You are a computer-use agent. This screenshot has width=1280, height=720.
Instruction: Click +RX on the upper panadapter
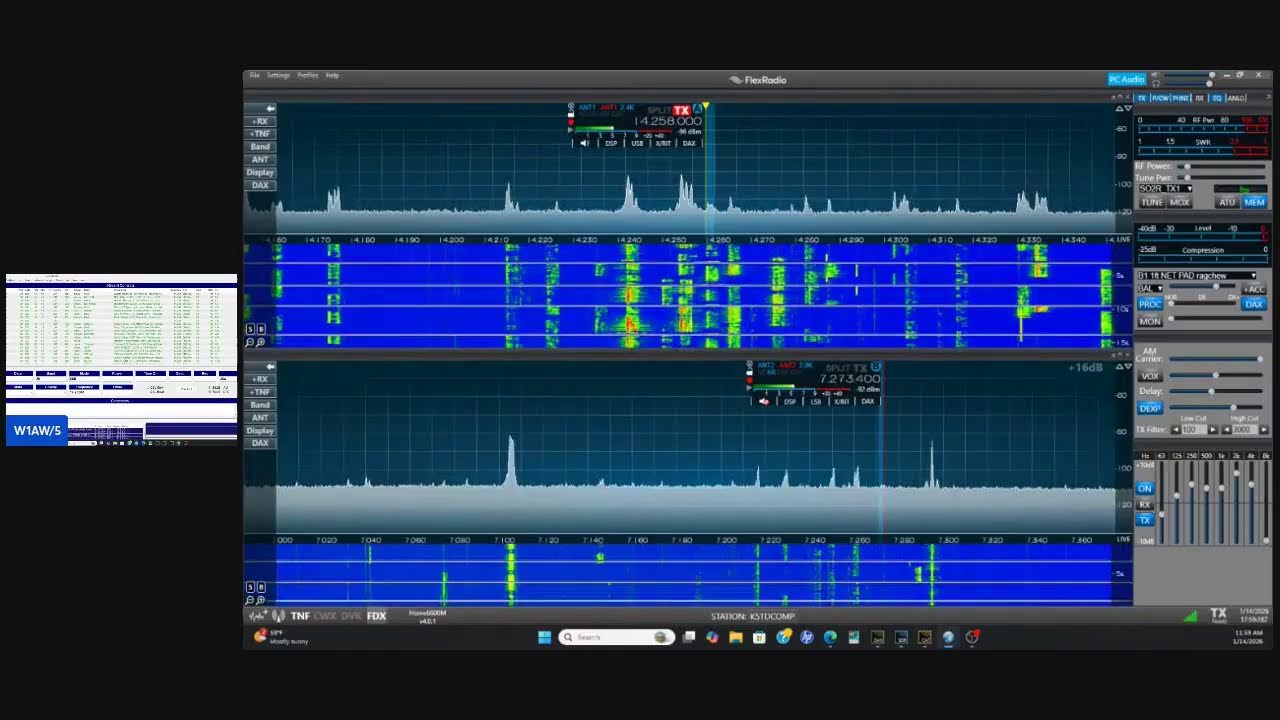point(260,121)
